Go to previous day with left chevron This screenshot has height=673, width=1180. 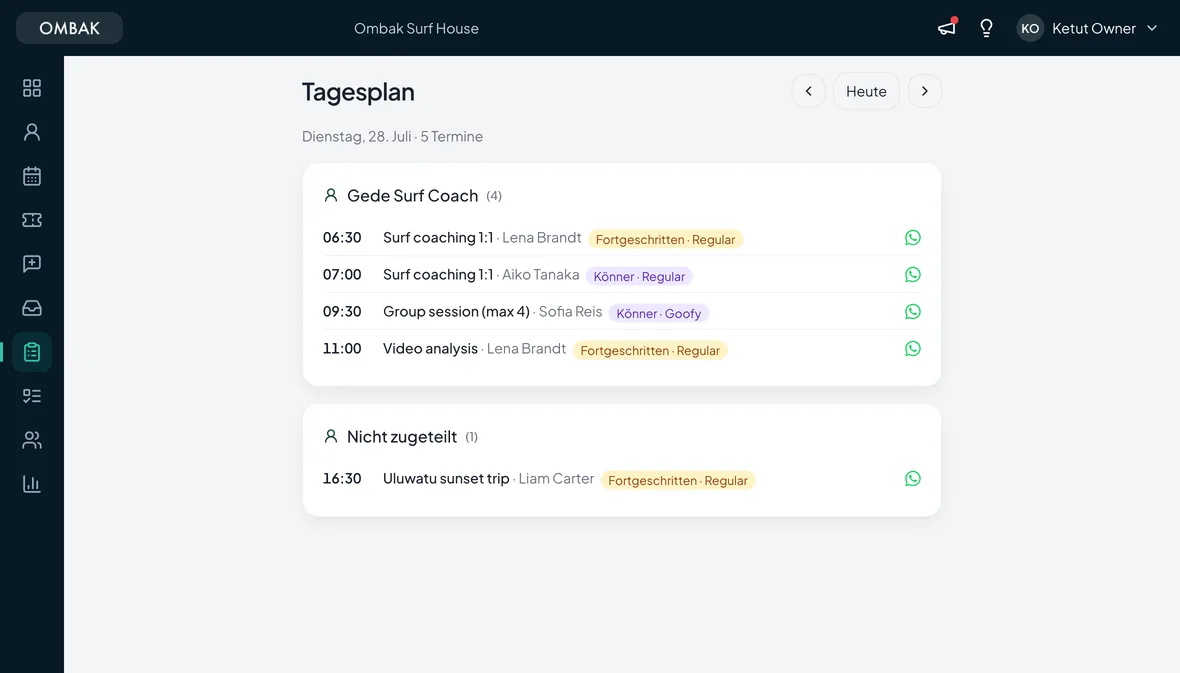point(808,91)
